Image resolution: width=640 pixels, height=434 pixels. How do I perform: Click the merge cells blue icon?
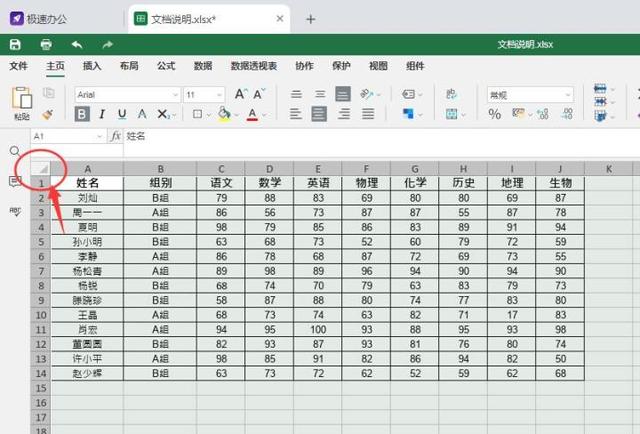pyautogui.click(x=408, y=114)
